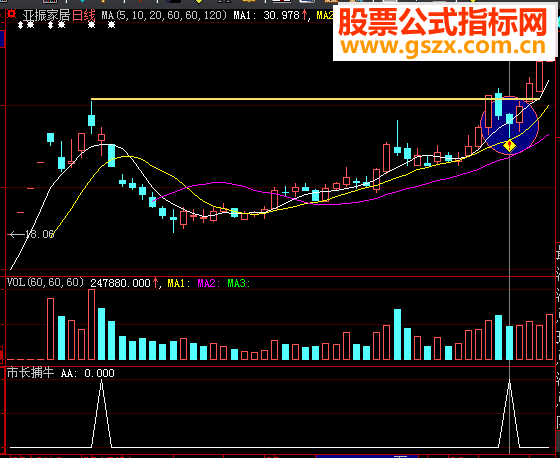Image resolution: width=560 pixels, height=458 pixels.
Task: Click the last star info marker in row
Action: pyautogui.click(x=112, y=25)
